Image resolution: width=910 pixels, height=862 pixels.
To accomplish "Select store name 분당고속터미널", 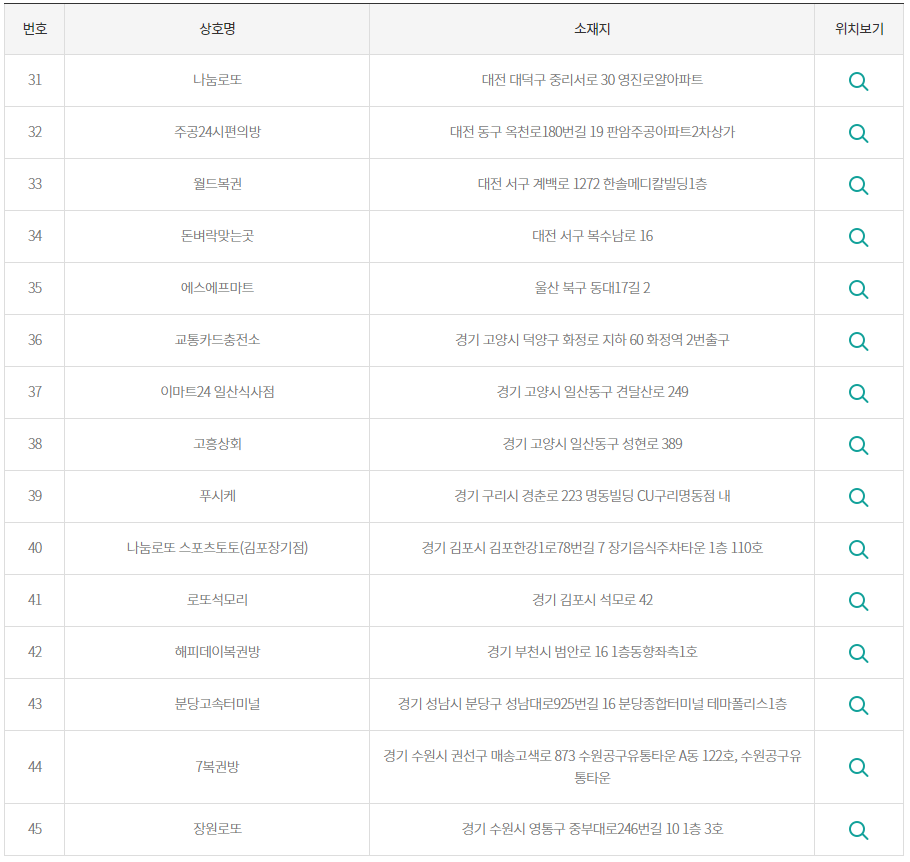I will tap(217, 704).
